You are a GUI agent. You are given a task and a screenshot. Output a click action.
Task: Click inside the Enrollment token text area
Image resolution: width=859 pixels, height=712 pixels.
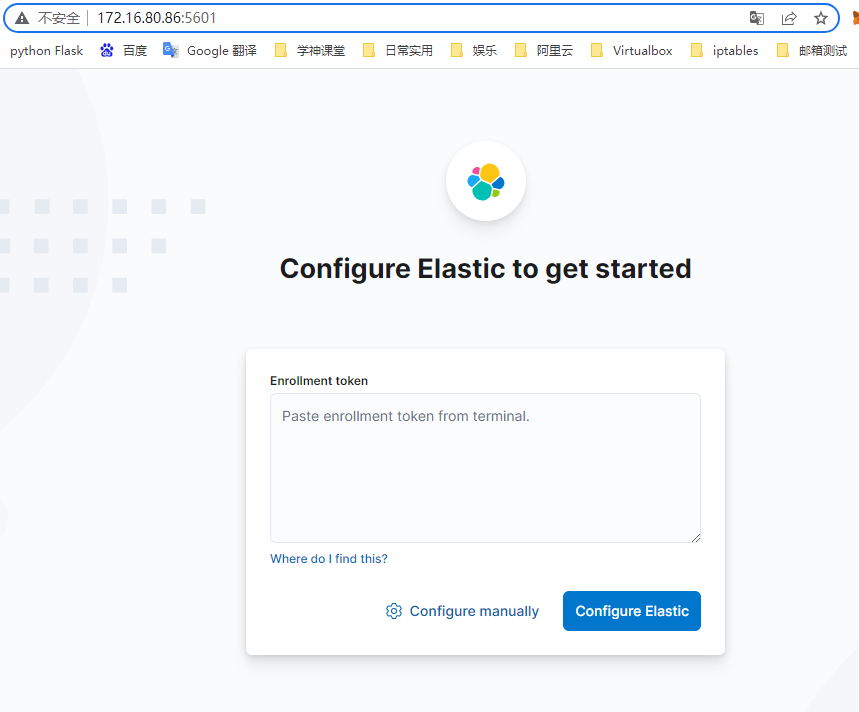coord(485,468)
